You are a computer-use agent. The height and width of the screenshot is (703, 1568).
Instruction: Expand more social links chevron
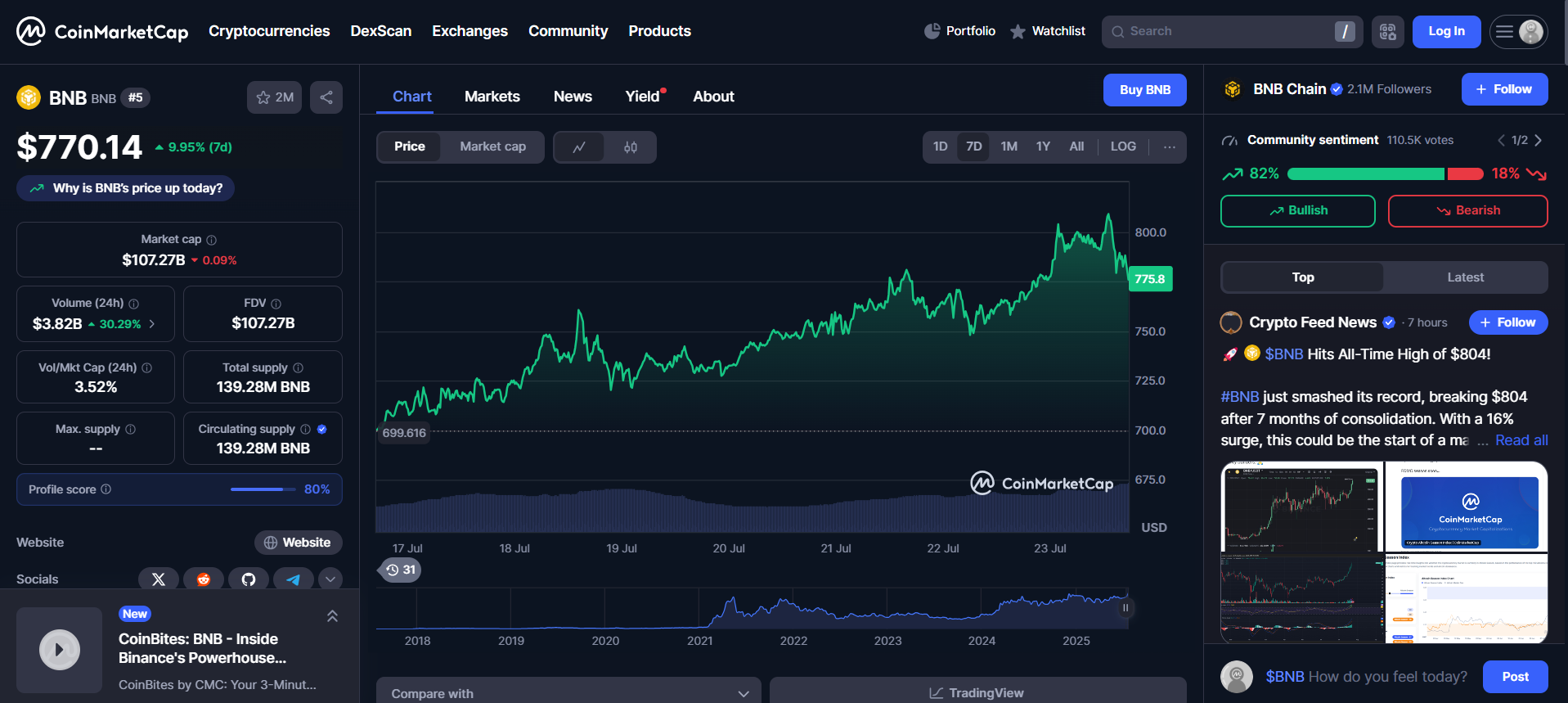(x=330, y=579)
